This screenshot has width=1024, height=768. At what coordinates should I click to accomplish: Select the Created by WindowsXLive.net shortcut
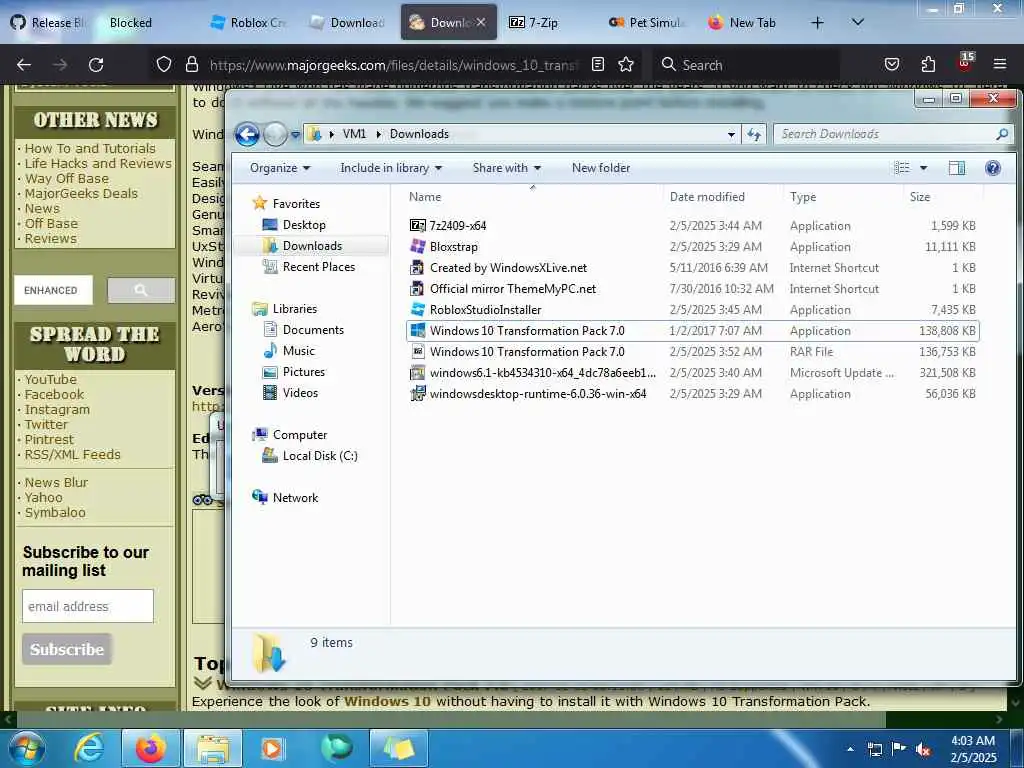click(508, 268)
